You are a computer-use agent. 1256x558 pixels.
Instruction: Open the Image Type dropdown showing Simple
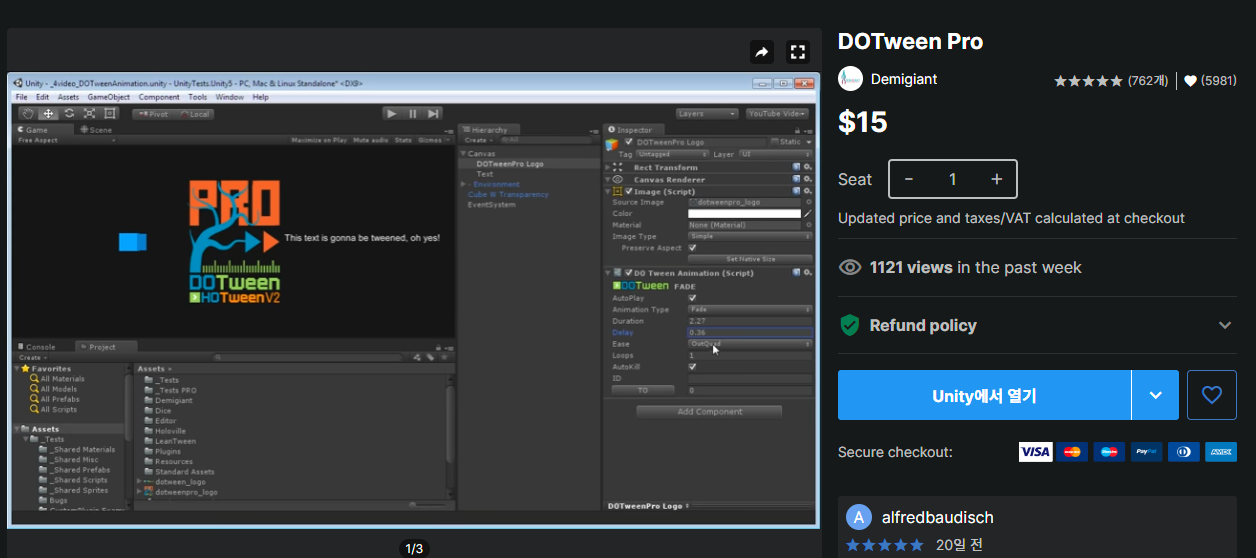click(750, 236)
